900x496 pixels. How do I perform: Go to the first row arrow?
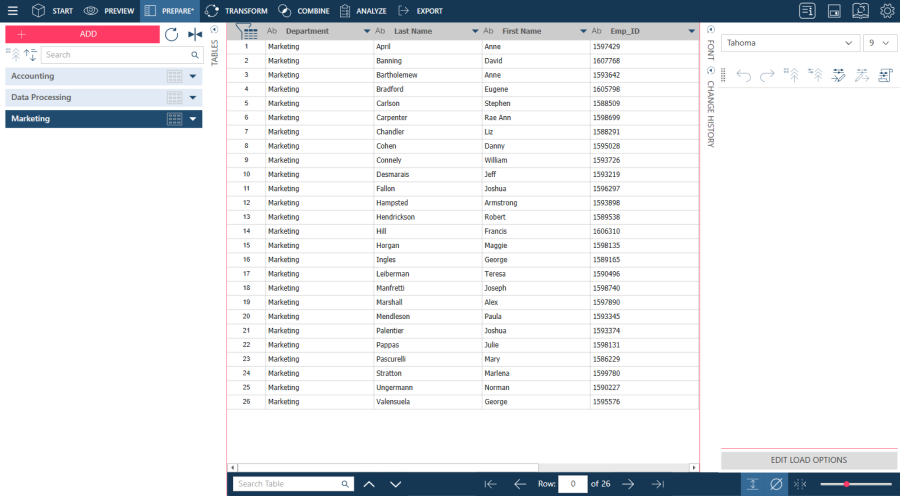[490, 484]
